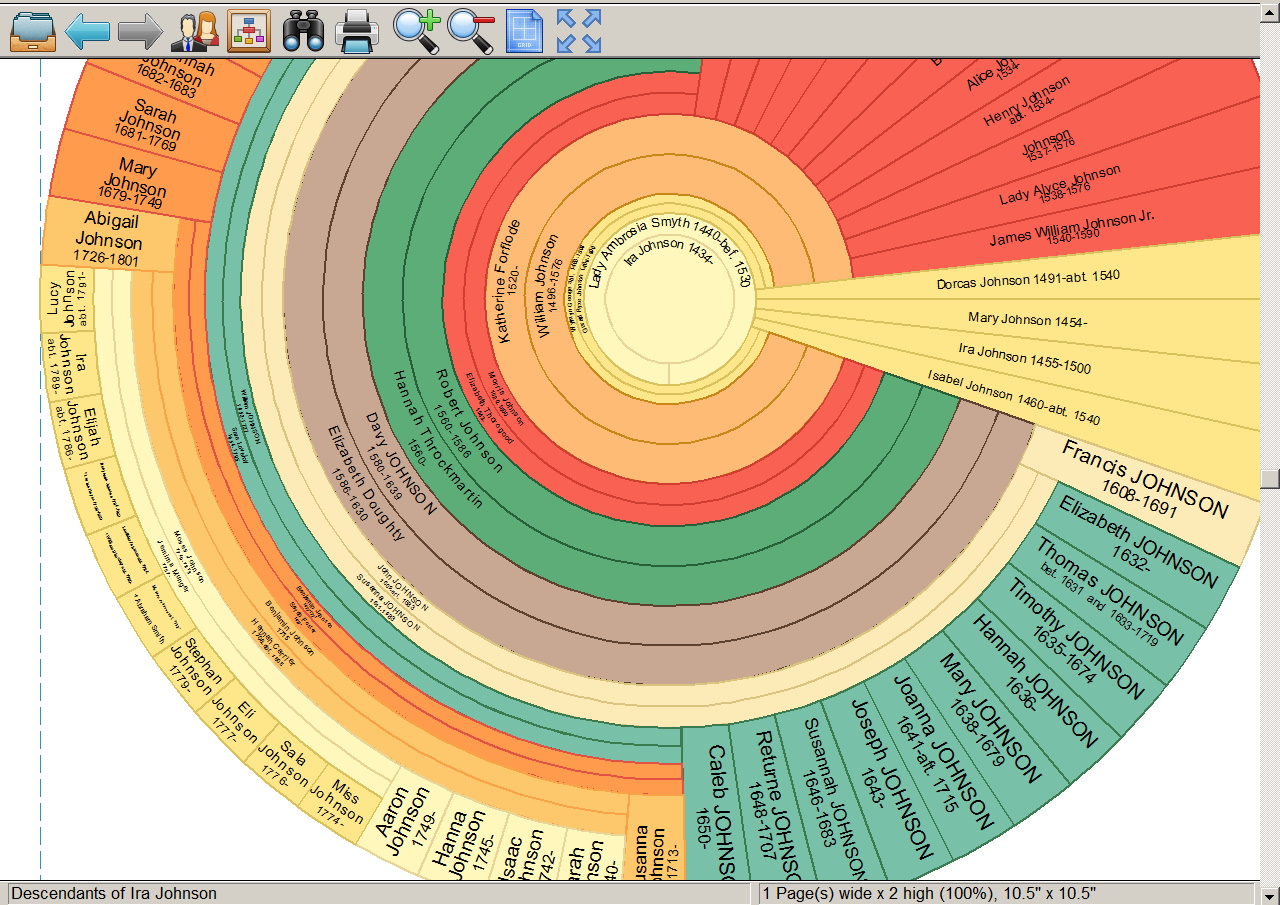Open the people selection icon

pos(195,31)
